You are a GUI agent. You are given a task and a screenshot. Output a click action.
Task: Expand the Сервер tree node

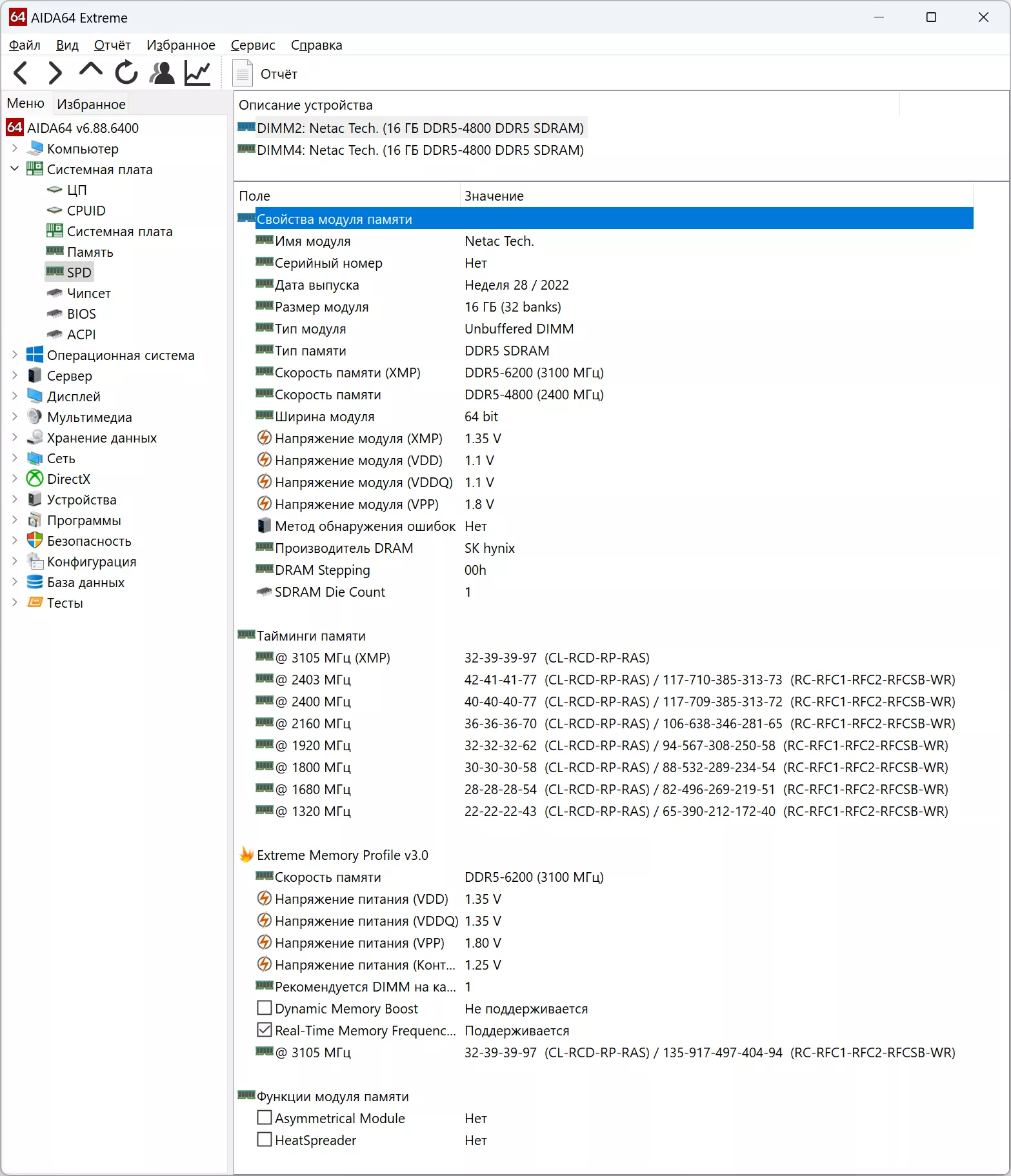[15, 375]
